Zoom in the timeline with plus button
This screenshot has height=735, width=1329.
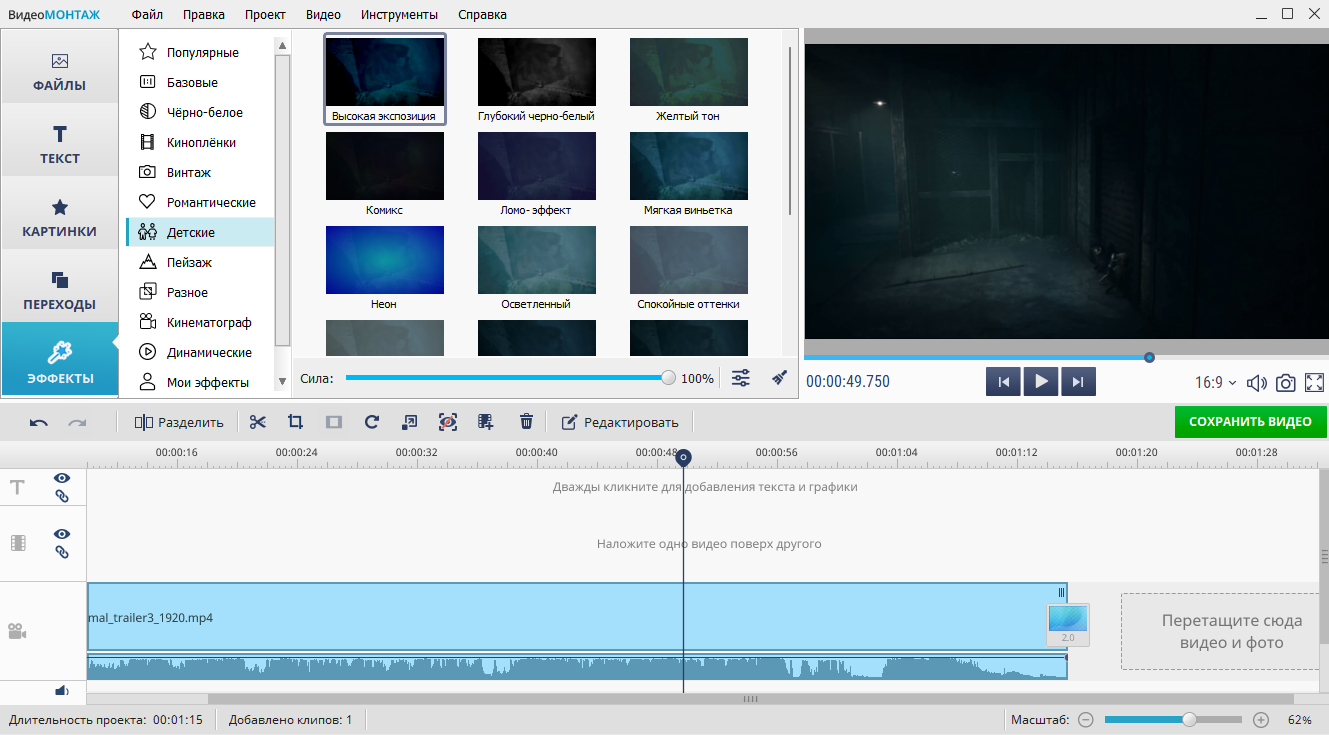coord(1261,720)
